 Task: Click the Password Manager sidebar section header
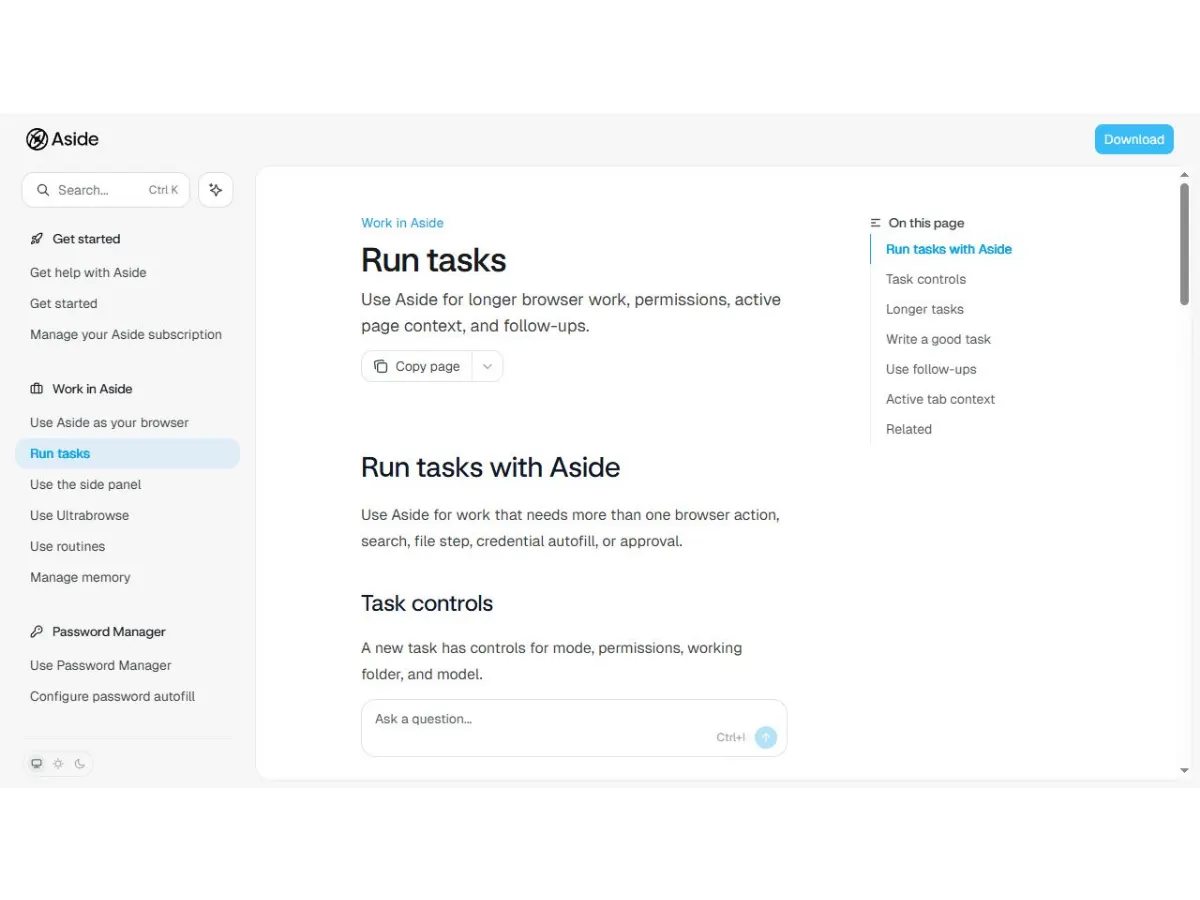tap(98, 631)
